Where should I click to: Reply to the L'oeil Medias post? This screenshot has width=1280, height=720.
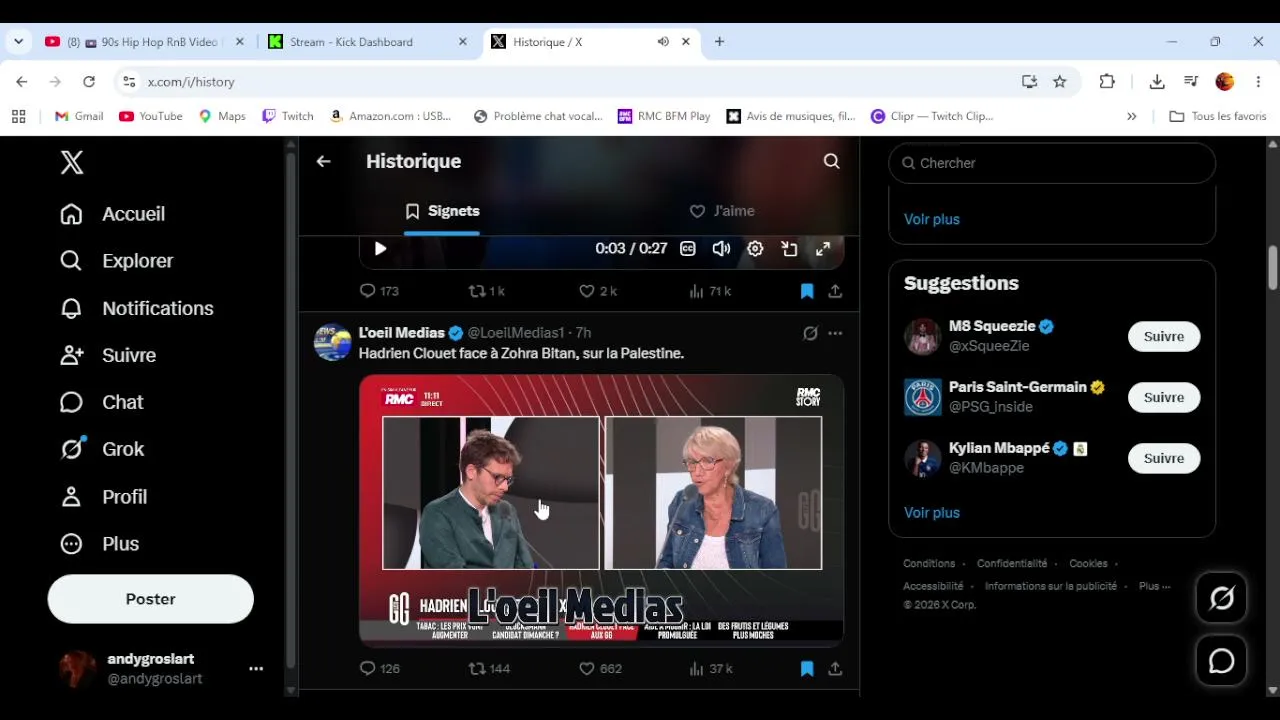[x=379, y=669]
